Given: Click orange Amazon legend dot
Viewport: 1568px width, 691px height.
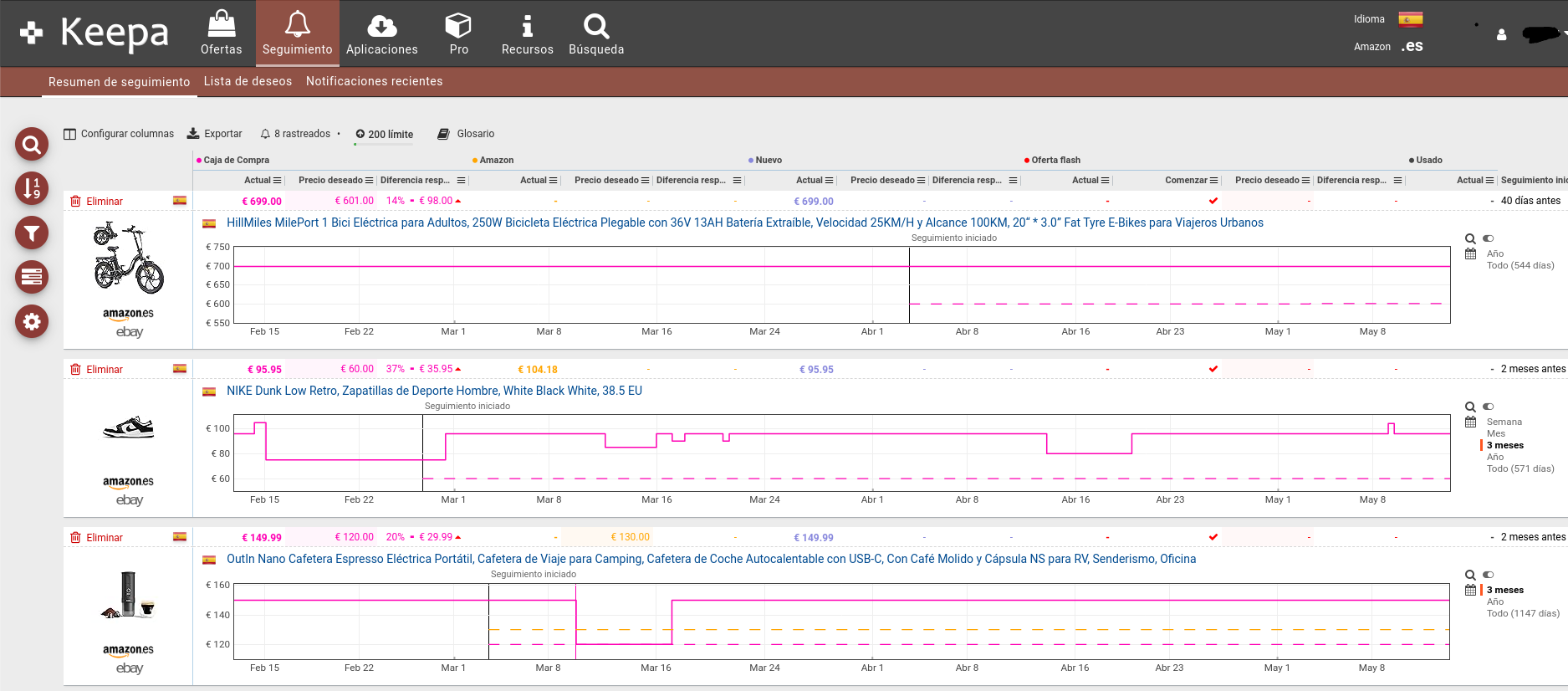Looking at the screenshot, I should click(475, 161).
